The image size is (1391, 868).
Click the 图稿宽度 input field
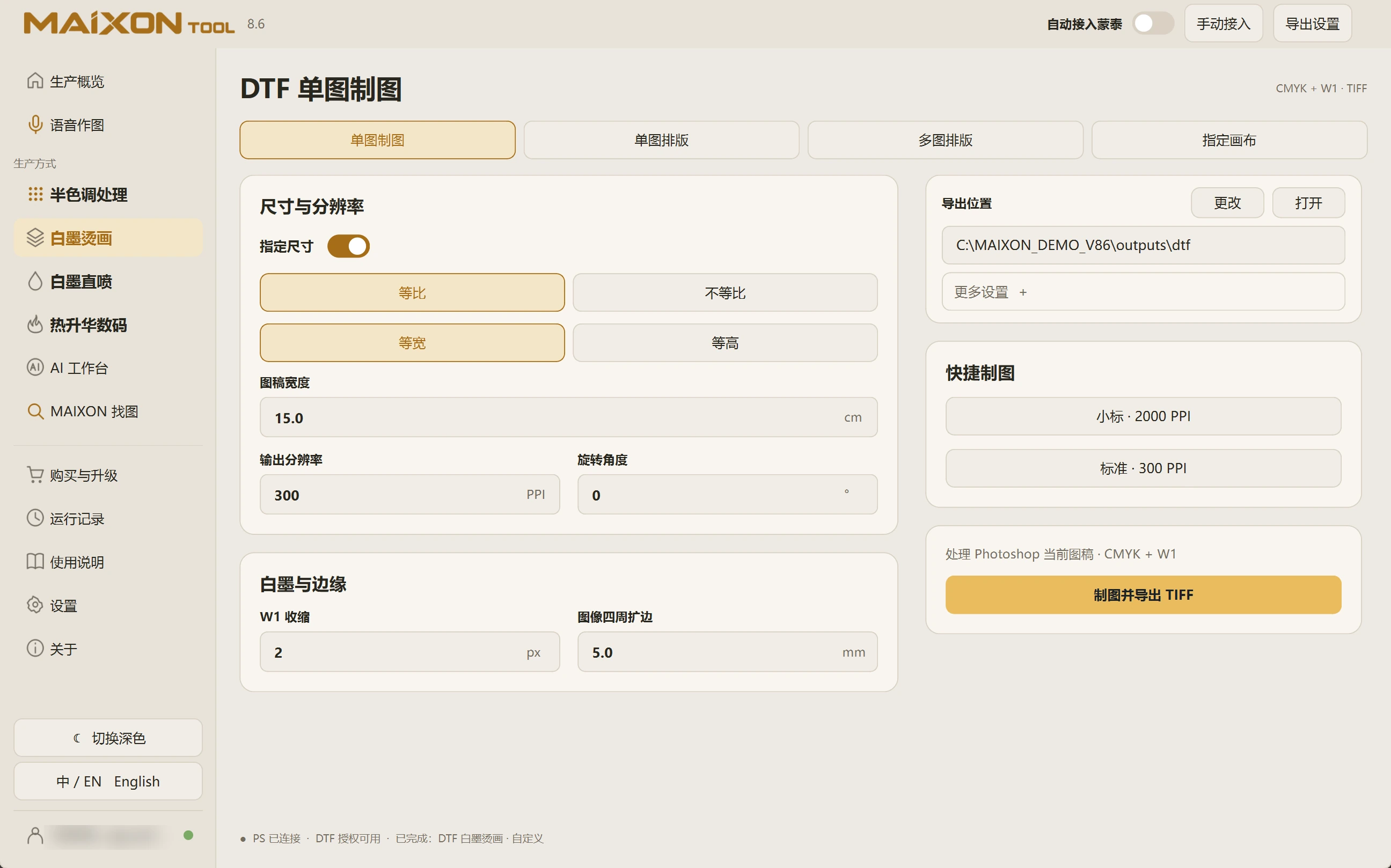(x=568, y=417)
